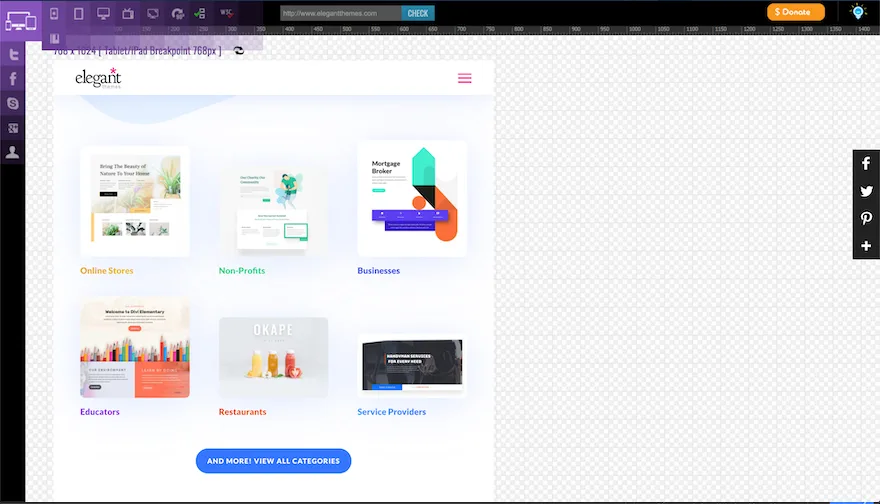Open Facebook link in left sidebar
Viewport: 880px width, 504px height.
click(x=13, y=79)
